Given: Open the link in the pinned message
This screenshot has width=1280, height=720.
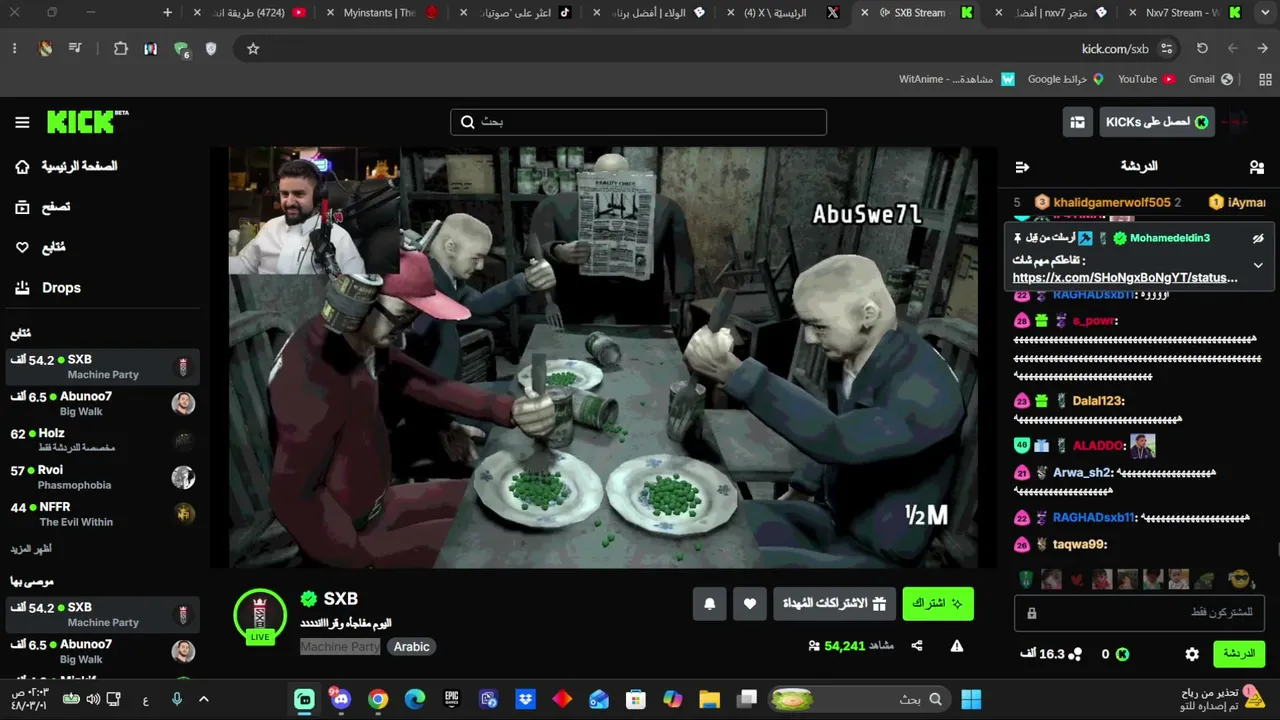Looking at the screenshot, I should (1125, 277).
